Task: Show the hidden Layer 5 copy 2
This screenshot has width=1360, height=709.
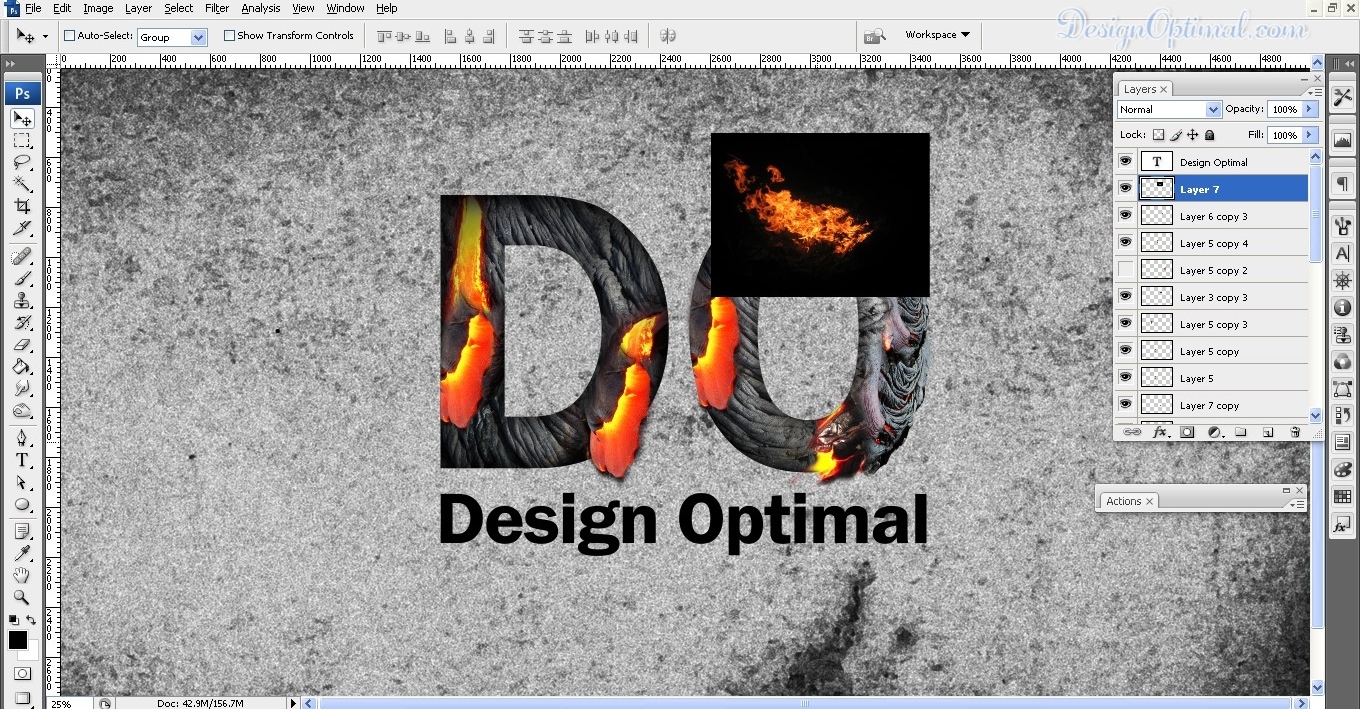Action: pyautogui.click(x=1126, y=269)
